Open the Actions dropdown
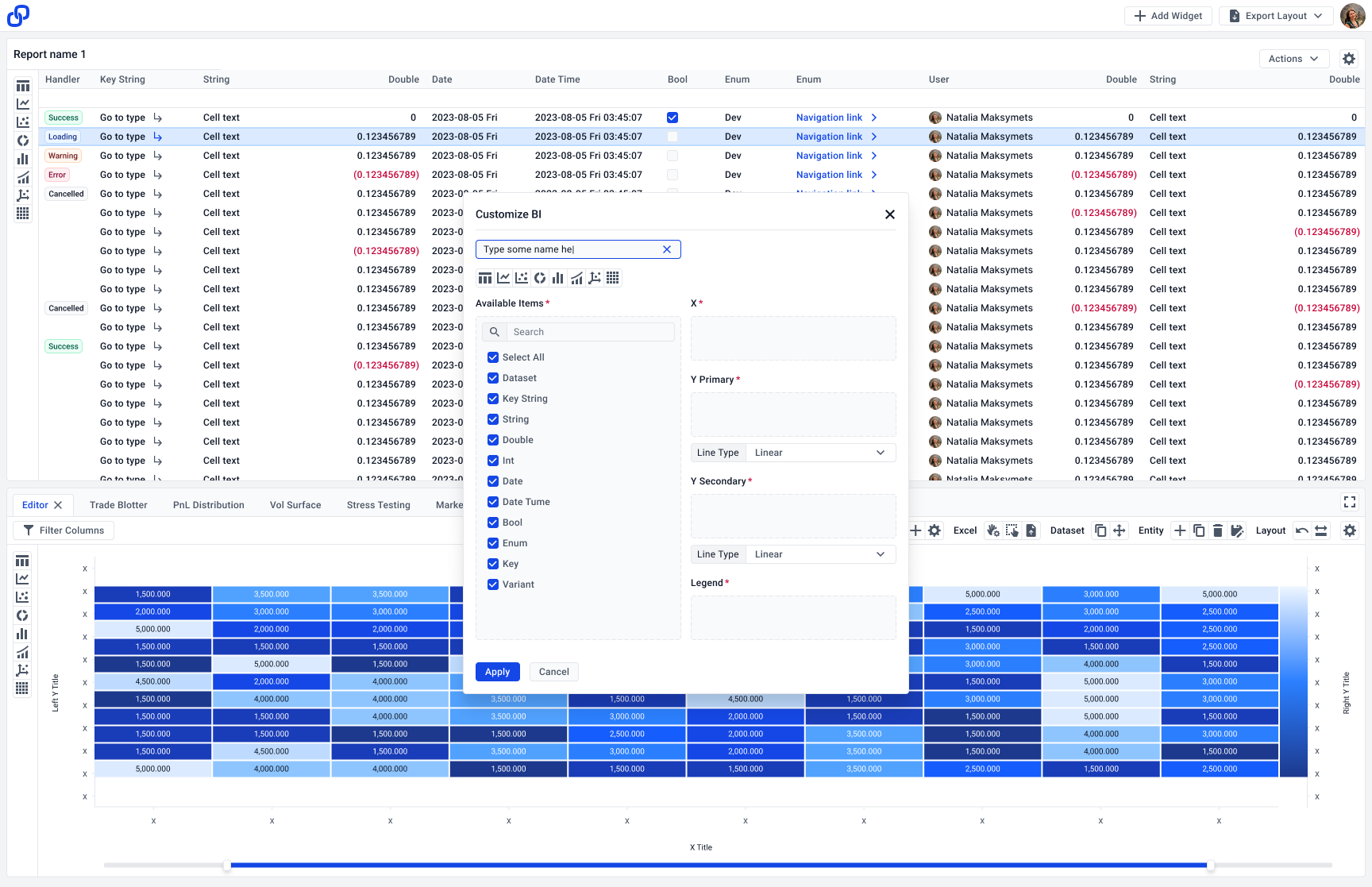 tap(1293, 59)
